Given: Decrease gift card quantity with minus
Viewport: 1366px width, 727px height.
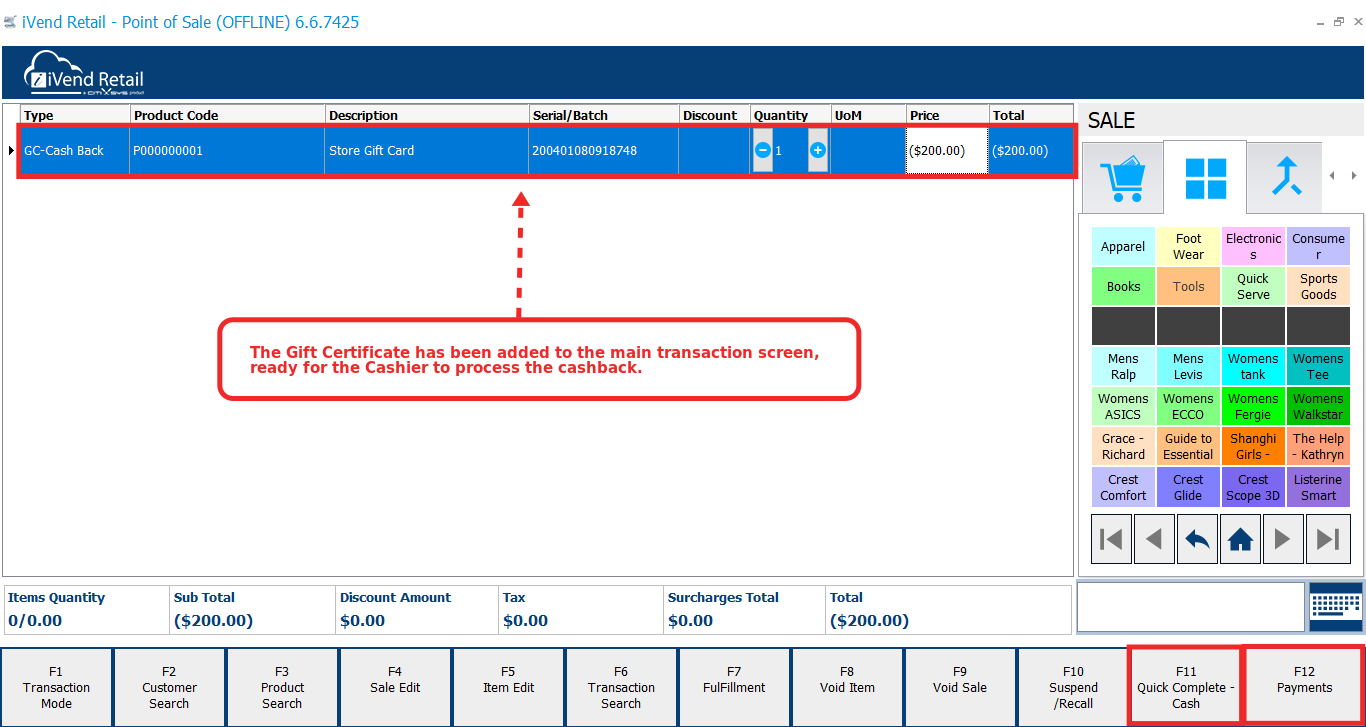Looking at the screenshot, I should pyautogui.click(x=762, y=150).
